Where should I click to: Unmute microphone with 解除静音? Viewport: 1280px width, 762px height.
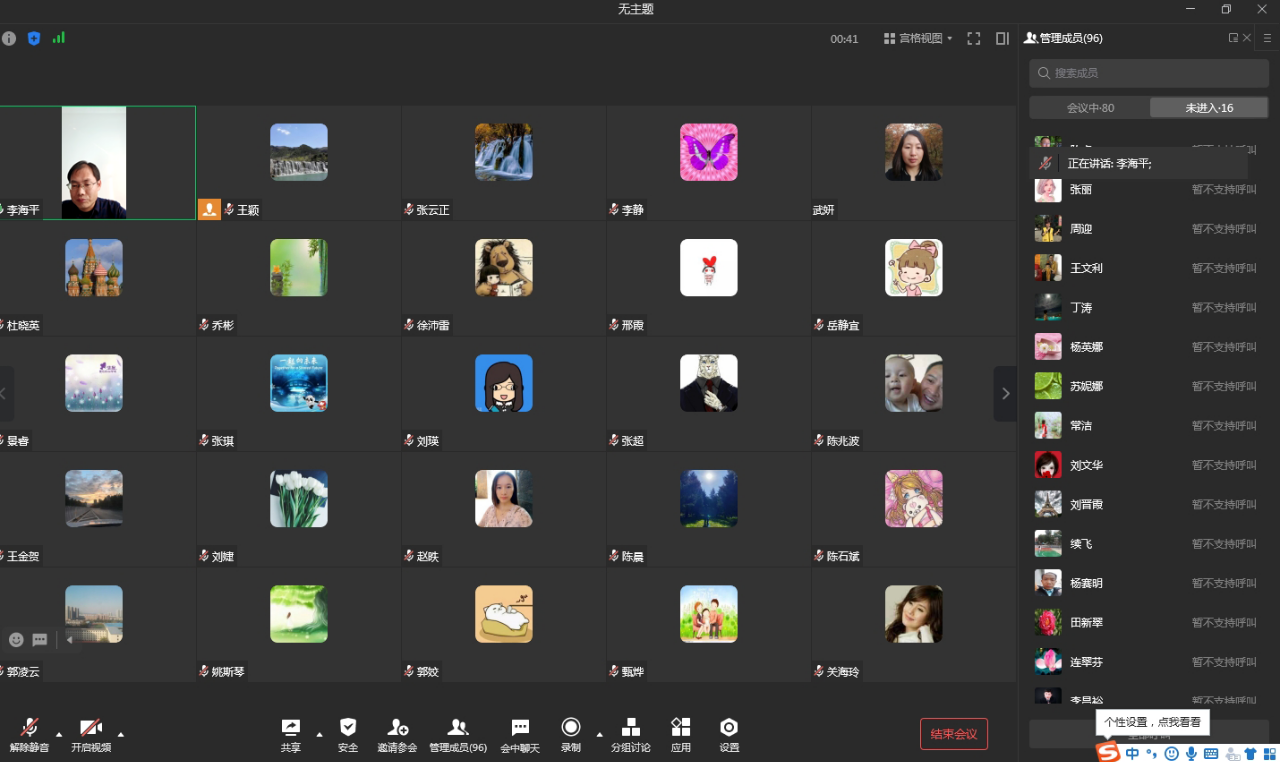(x=30, y=734)
